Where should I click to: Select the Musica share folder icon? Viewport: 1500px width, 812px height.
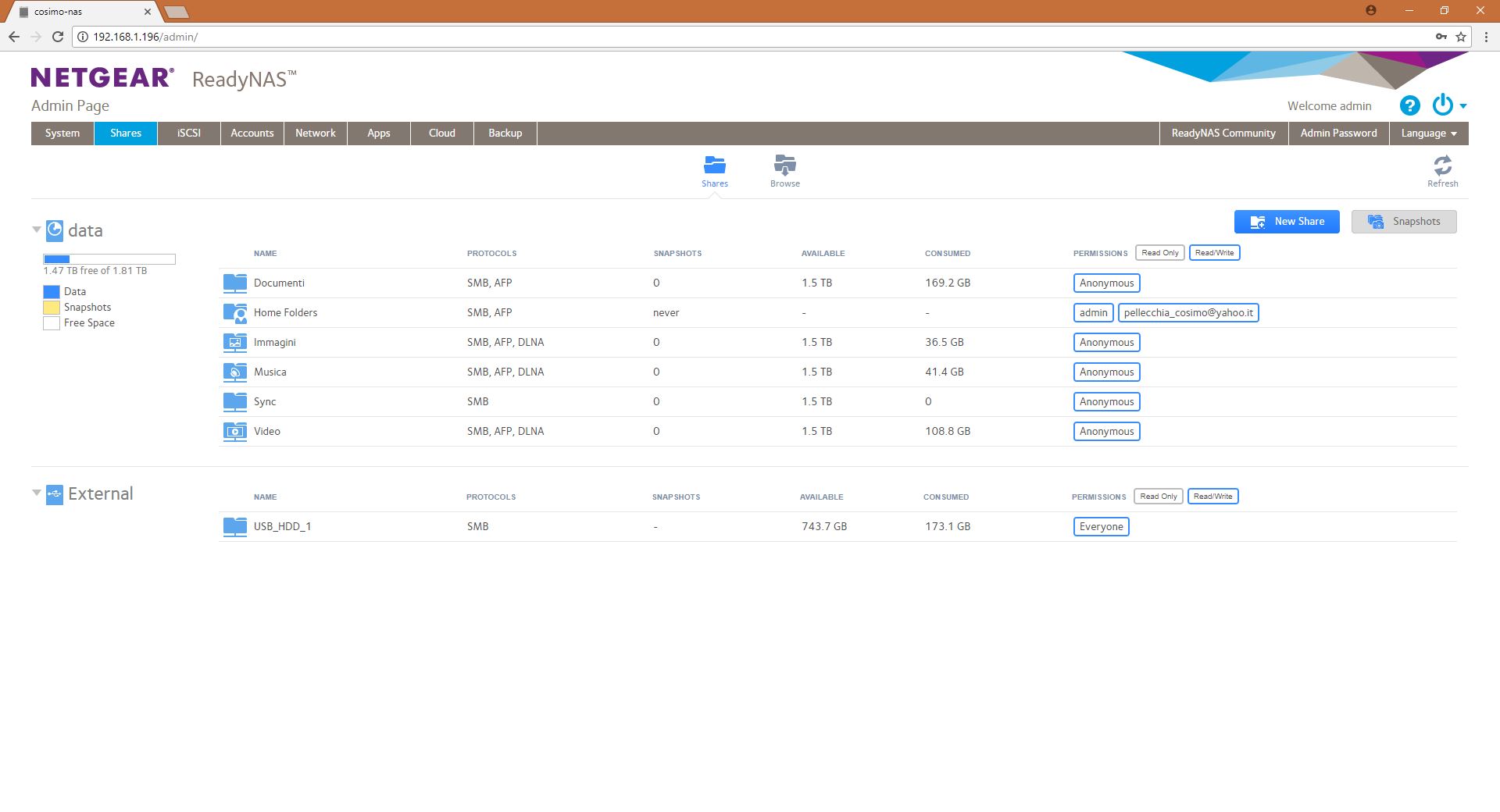(x=234, y=372)
